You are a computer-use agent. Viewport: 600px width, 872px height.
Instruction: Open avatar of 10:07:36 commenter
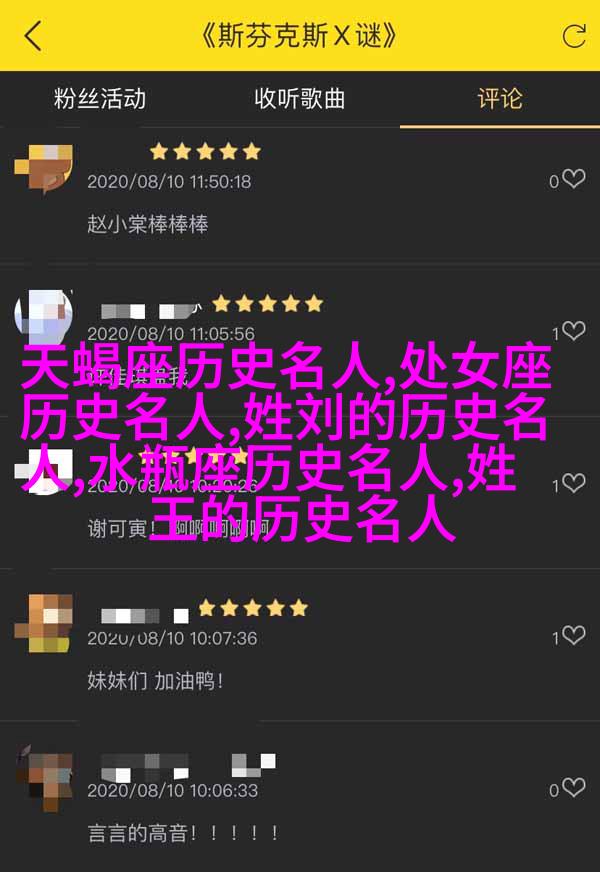pyautogui.click(x=43, y=623)
